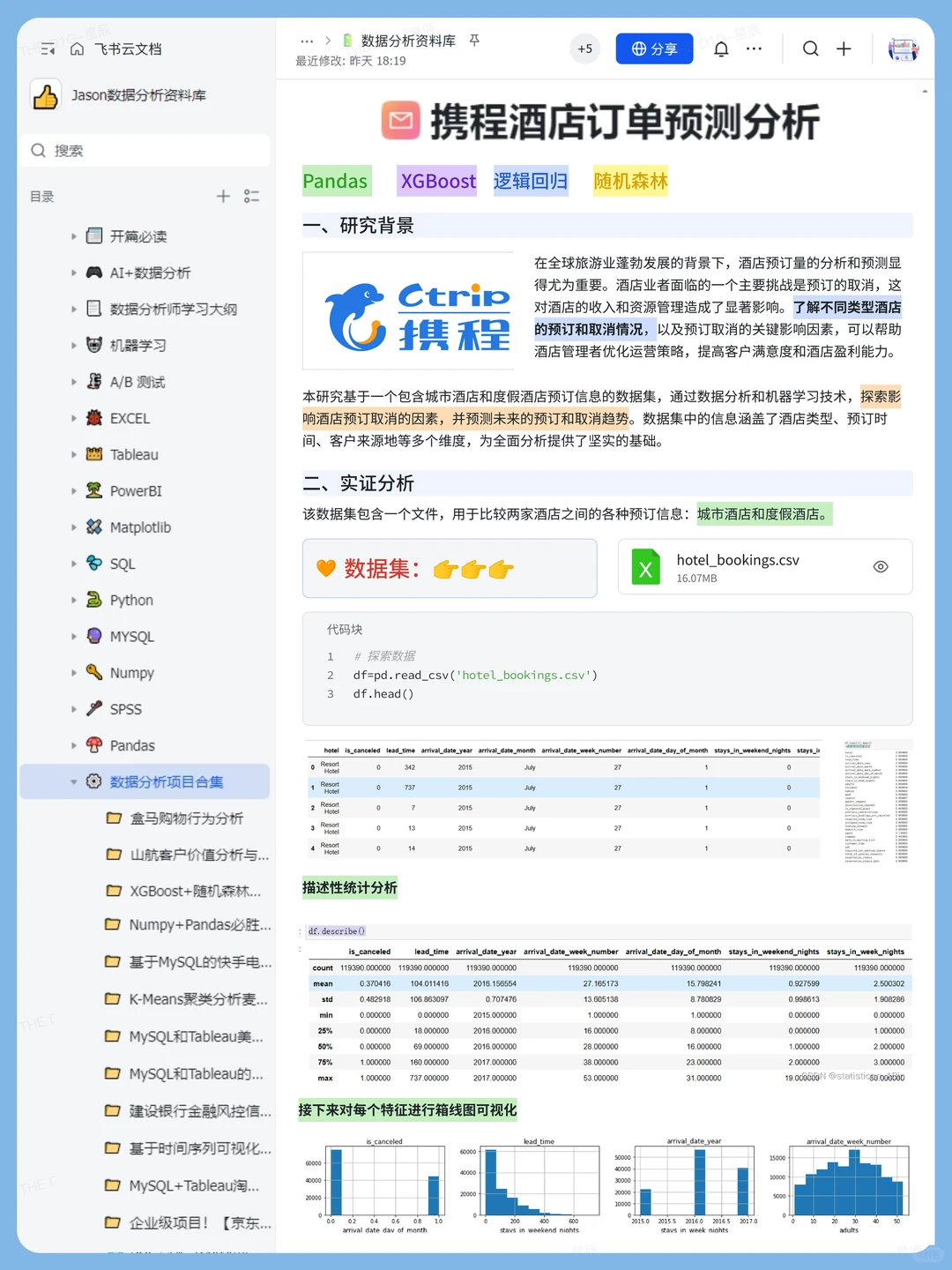
Task: Open the breadcrumb ellipsis menu
Action: point(307,41)
